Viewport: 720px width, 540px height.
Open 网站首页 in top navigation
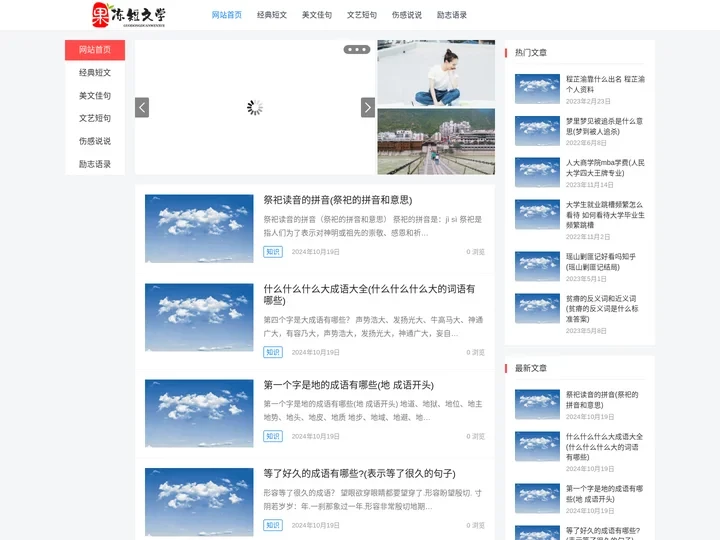pyautogui.click(x=226, y=15)
